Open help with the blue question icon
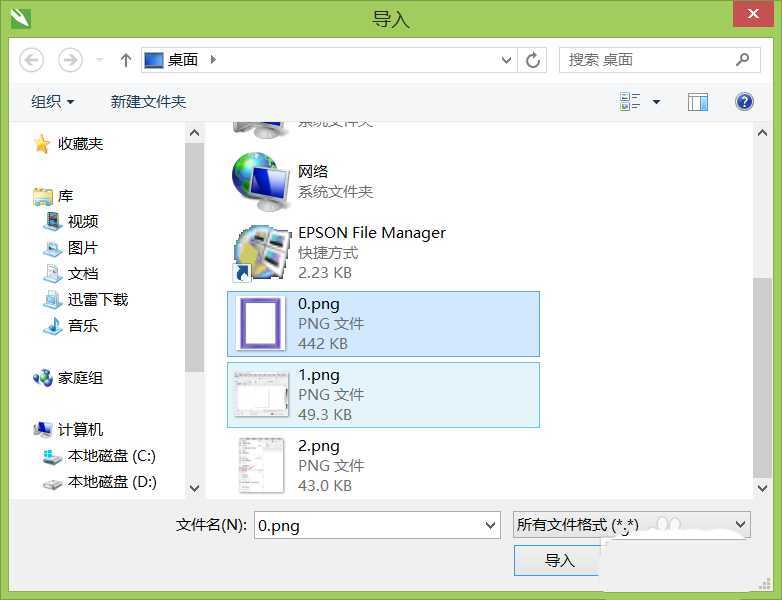The height and width of the screenshot is (600, 782). click(744, 102)
